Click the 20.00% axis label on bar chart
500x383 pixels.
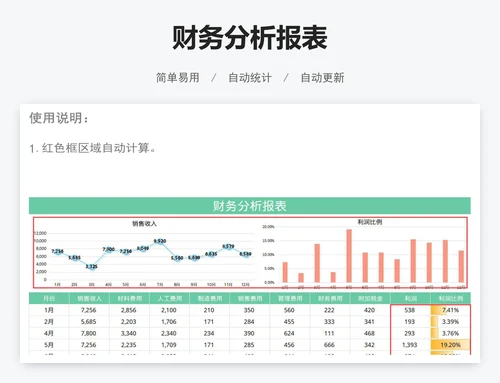(x=268, y=227)
